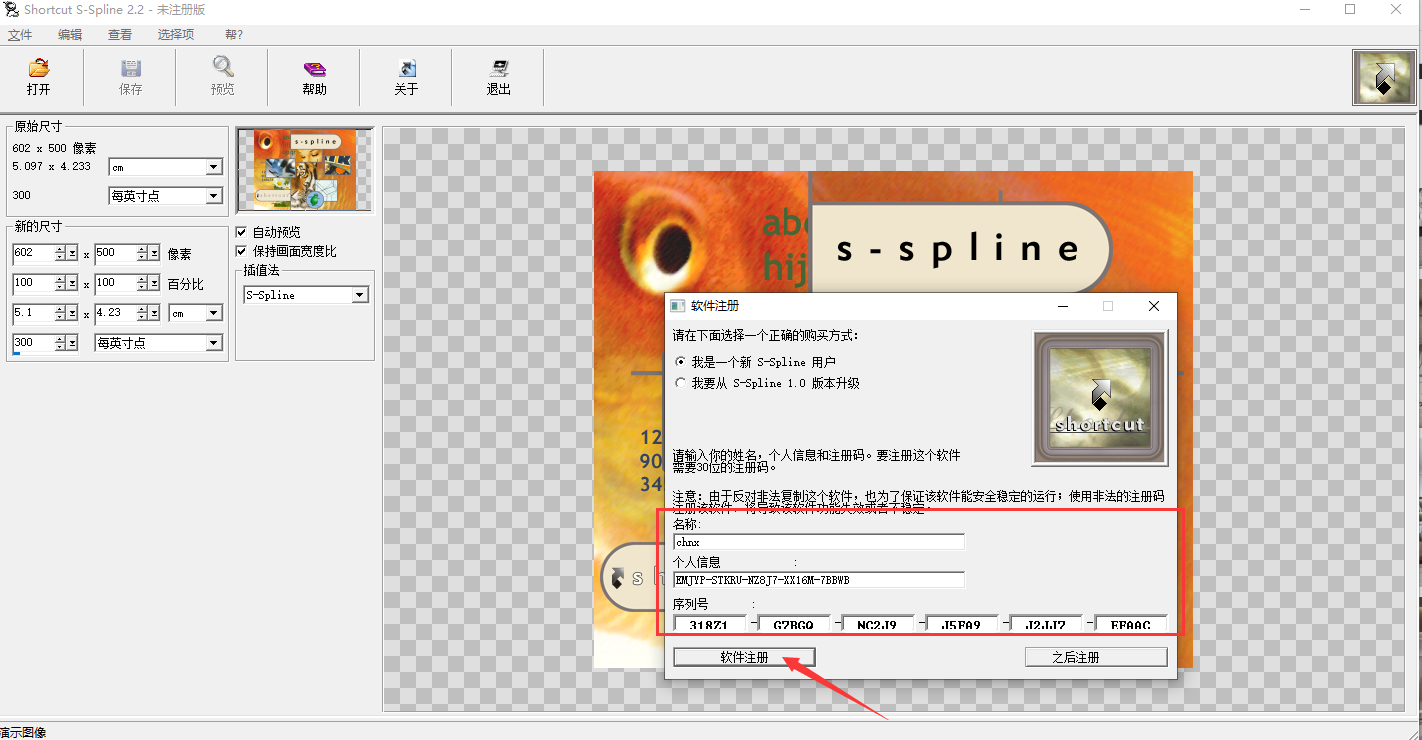
Task: Click the Register Software (软件注册) button
Action: pos(744,657)
